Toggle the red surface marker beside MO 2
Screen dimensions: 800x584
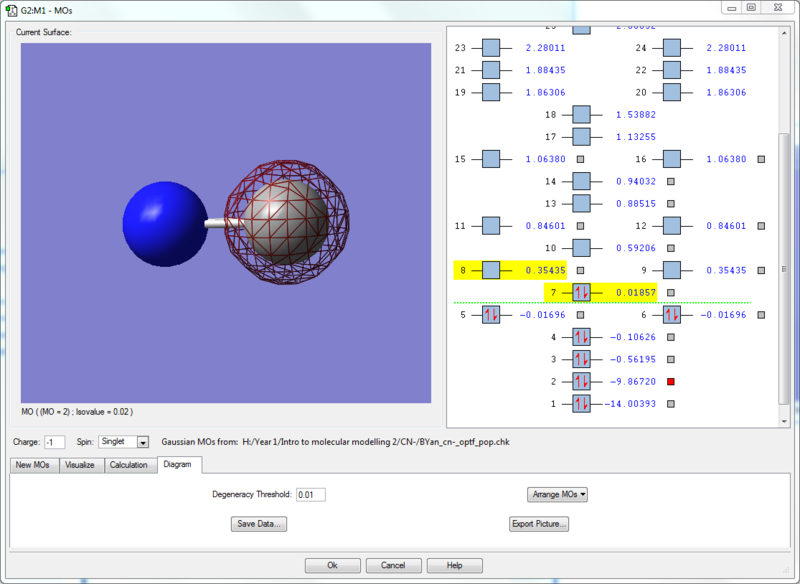671,382
